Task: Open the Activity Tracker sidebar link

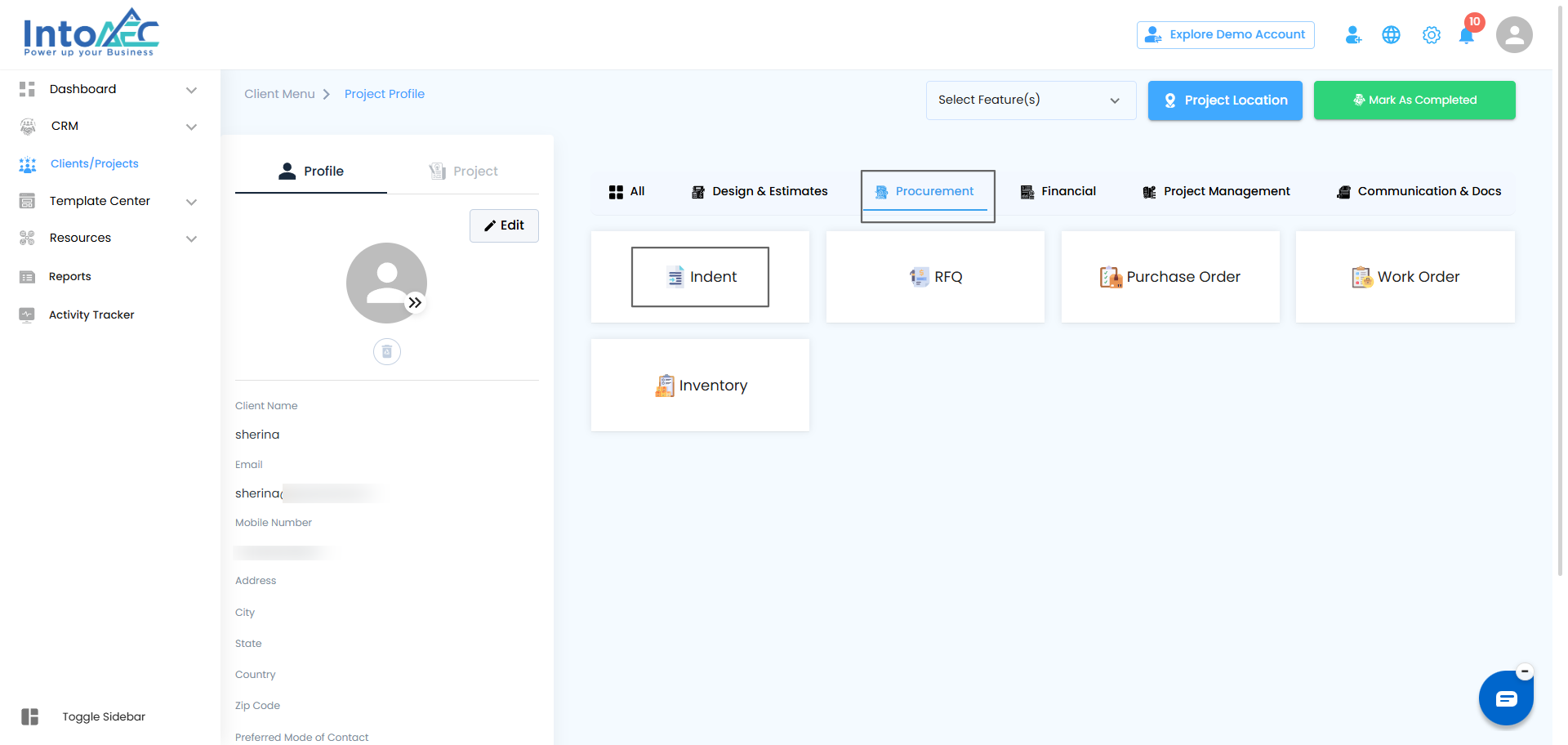Action: click(91, 315)
